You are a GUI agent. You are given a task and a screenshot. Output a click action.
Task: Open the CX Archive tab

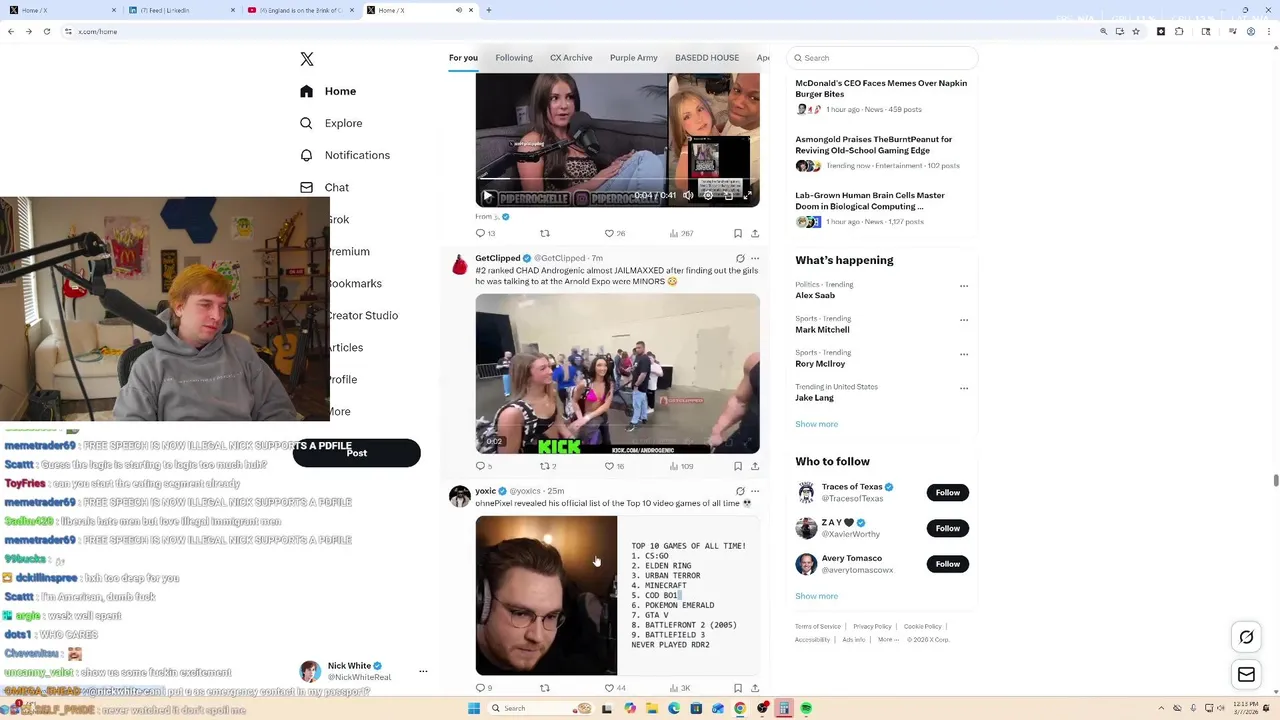(x=571, y=58)
